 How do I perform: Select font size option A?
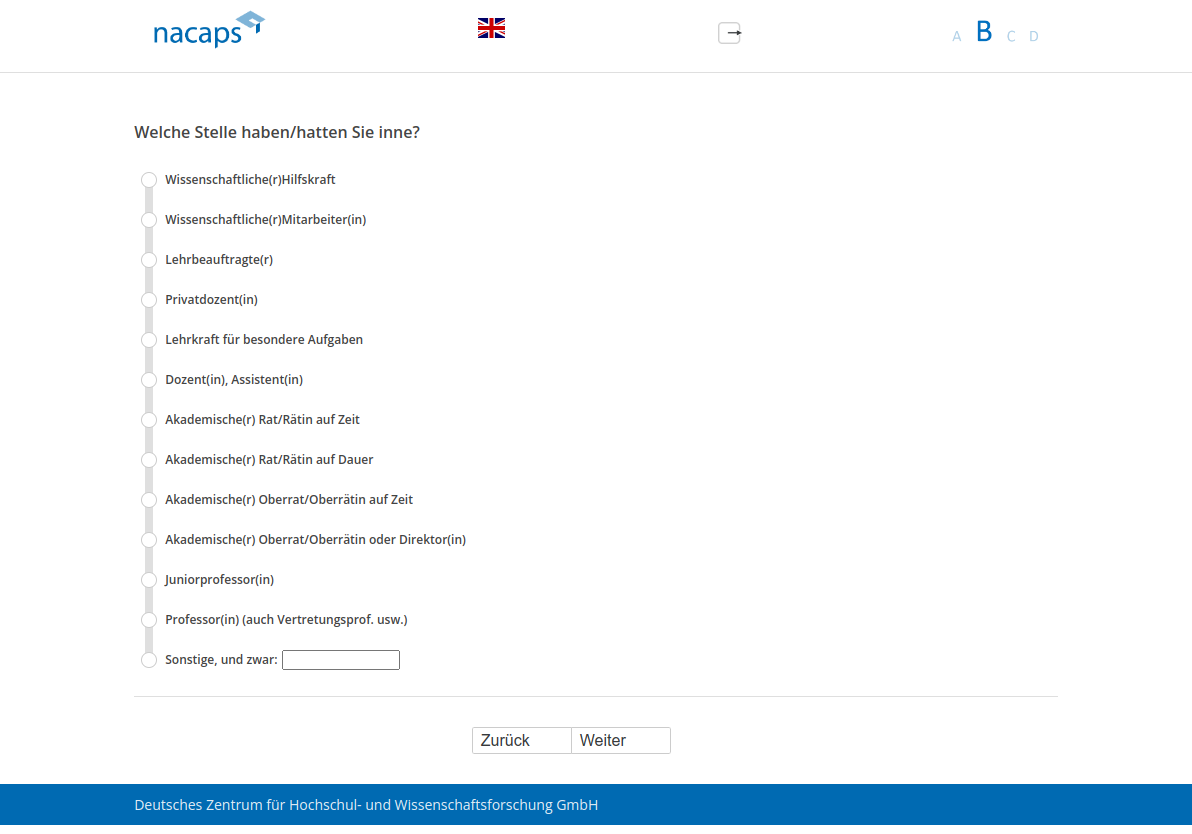point(956,37)
